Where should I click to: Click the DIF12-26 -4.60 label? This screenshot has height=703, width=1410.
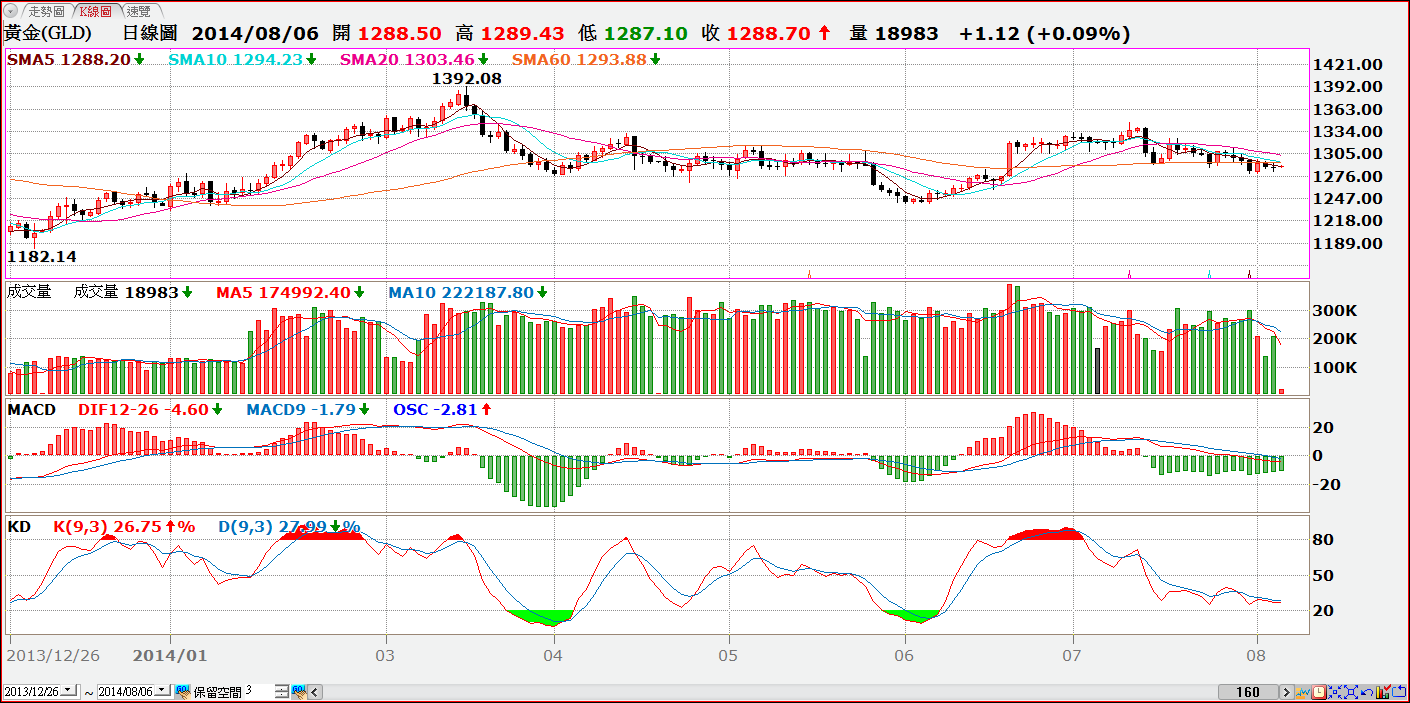143,409
